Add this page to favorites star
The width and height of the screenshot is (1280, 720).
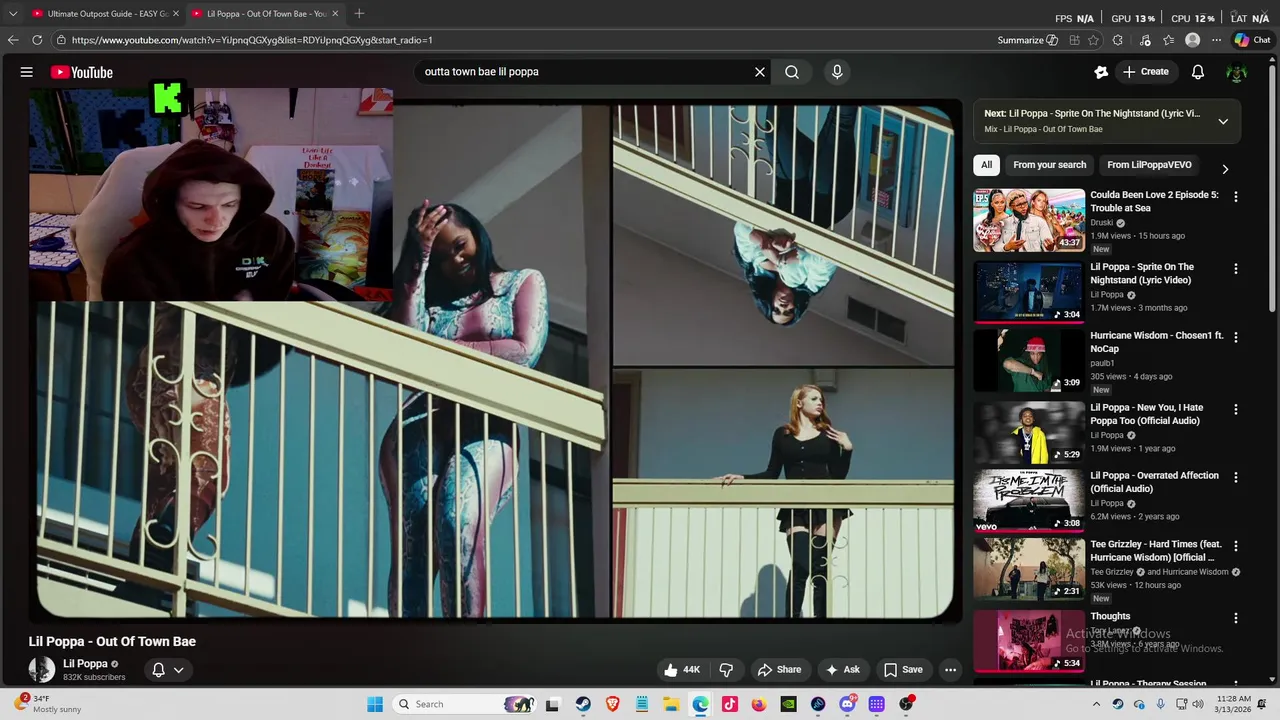(1093, 40)
